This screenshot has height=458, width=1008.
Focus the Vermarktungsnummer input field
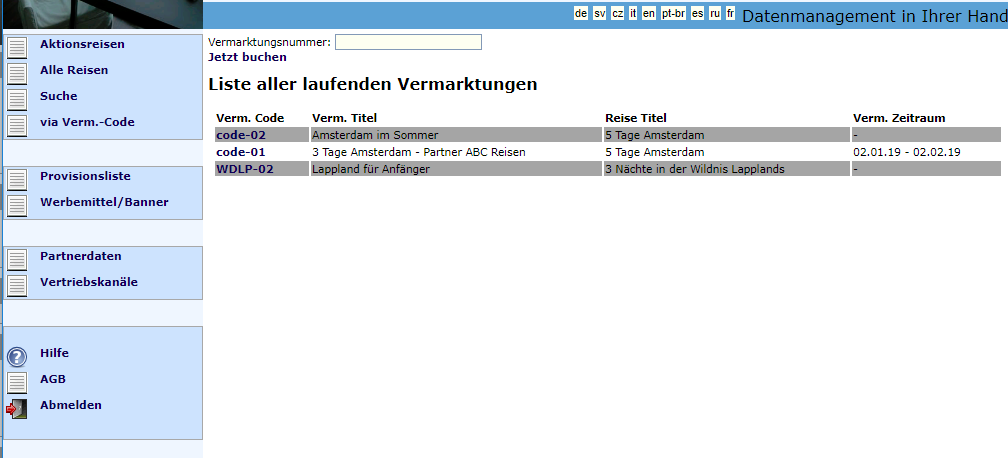coord(408,42)
